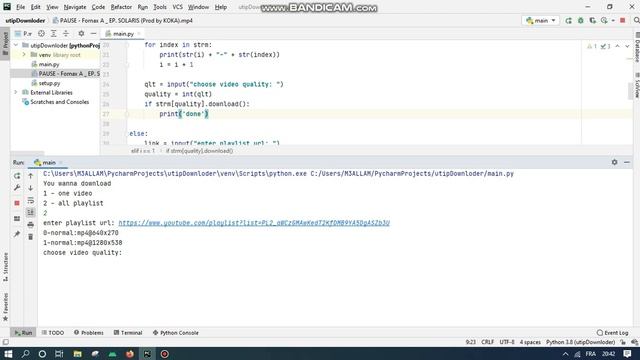The width and height of the screenshot is (640, 360).
Task: Select setup.py in the project tree
Action: [49, 83]
